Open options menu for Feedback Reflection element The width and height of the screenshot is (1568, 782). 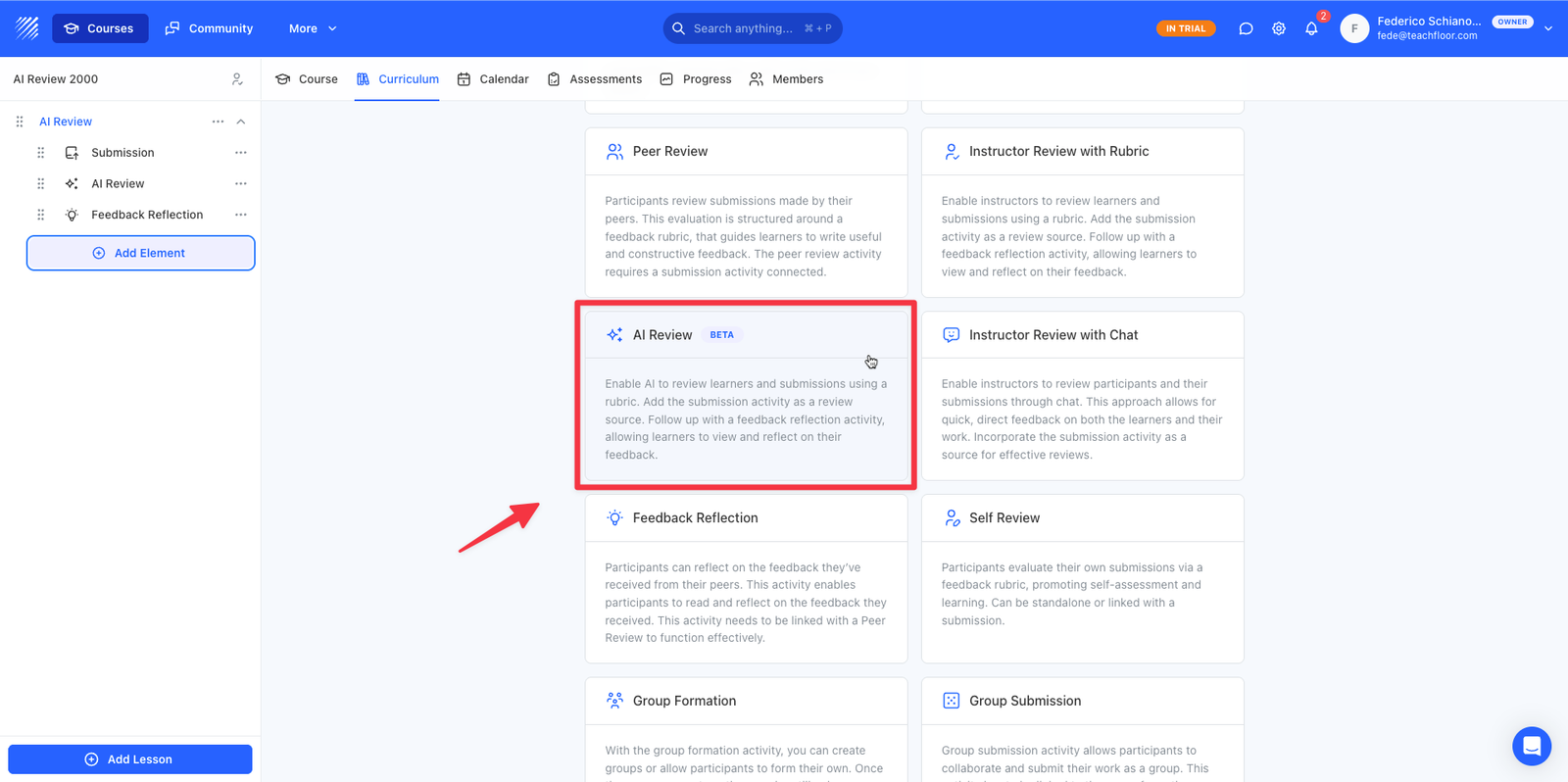(241, 215)
